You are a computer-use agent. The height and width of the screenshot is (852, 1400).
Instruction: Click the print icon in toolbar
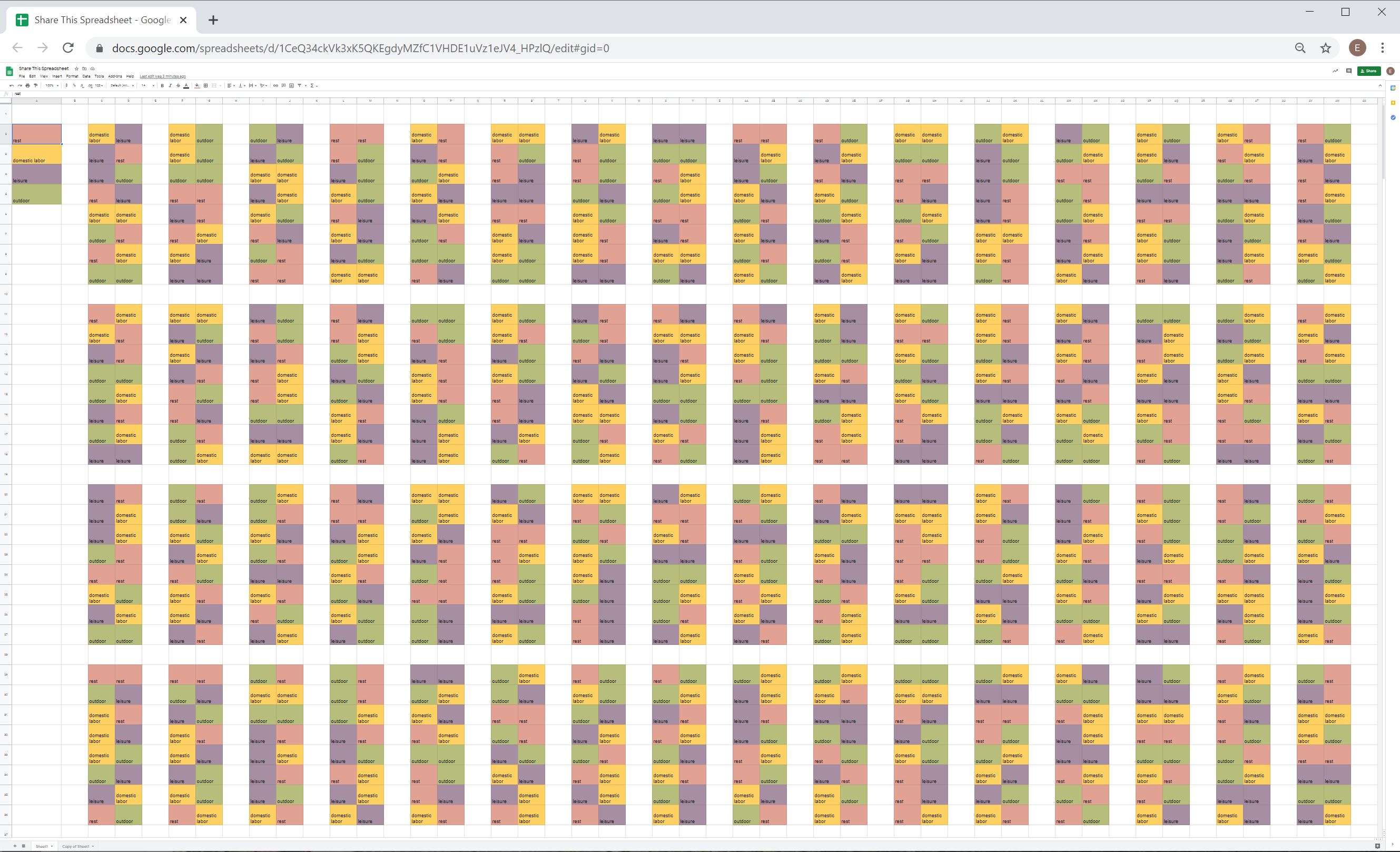tap(28, 86)
